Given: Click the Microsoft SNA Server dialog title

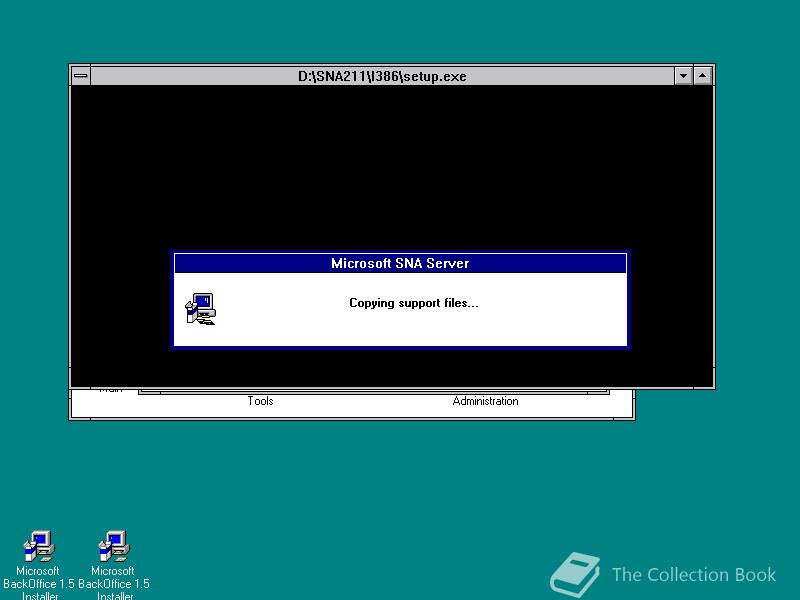Looking at the screenshot, I should [x=400, y=263].
